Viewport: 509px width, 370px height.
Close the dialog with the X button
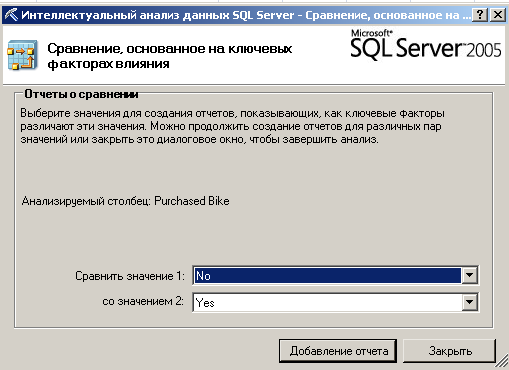pyautogui.click(x=498, y=15)
